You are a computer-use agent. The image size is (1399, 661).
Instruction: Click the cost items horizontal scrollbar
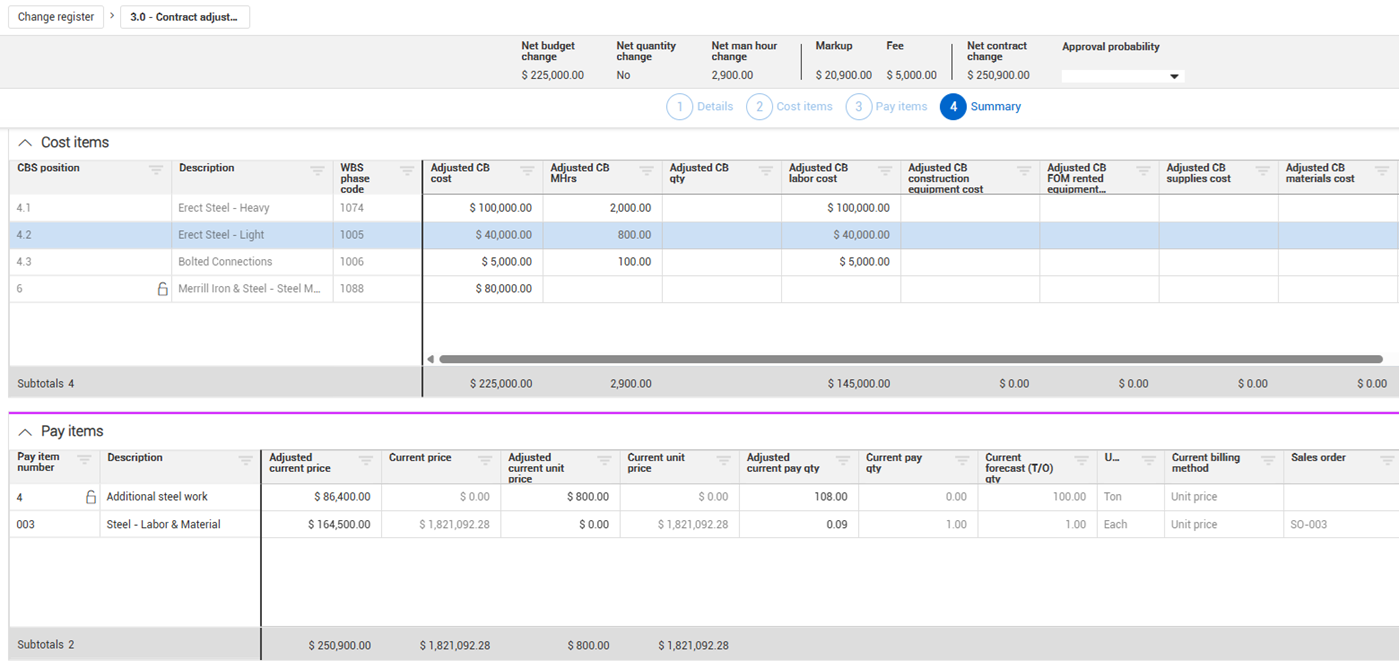[x=910, y=359]
